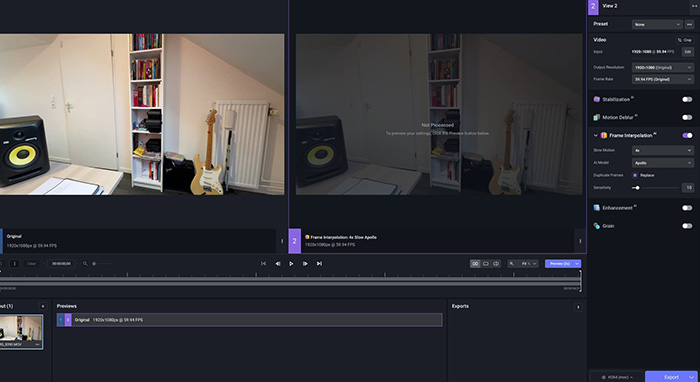This screenshot has height=382, width=700.
Task: Open the AI Model dropdown
Action: click(662, 163)
